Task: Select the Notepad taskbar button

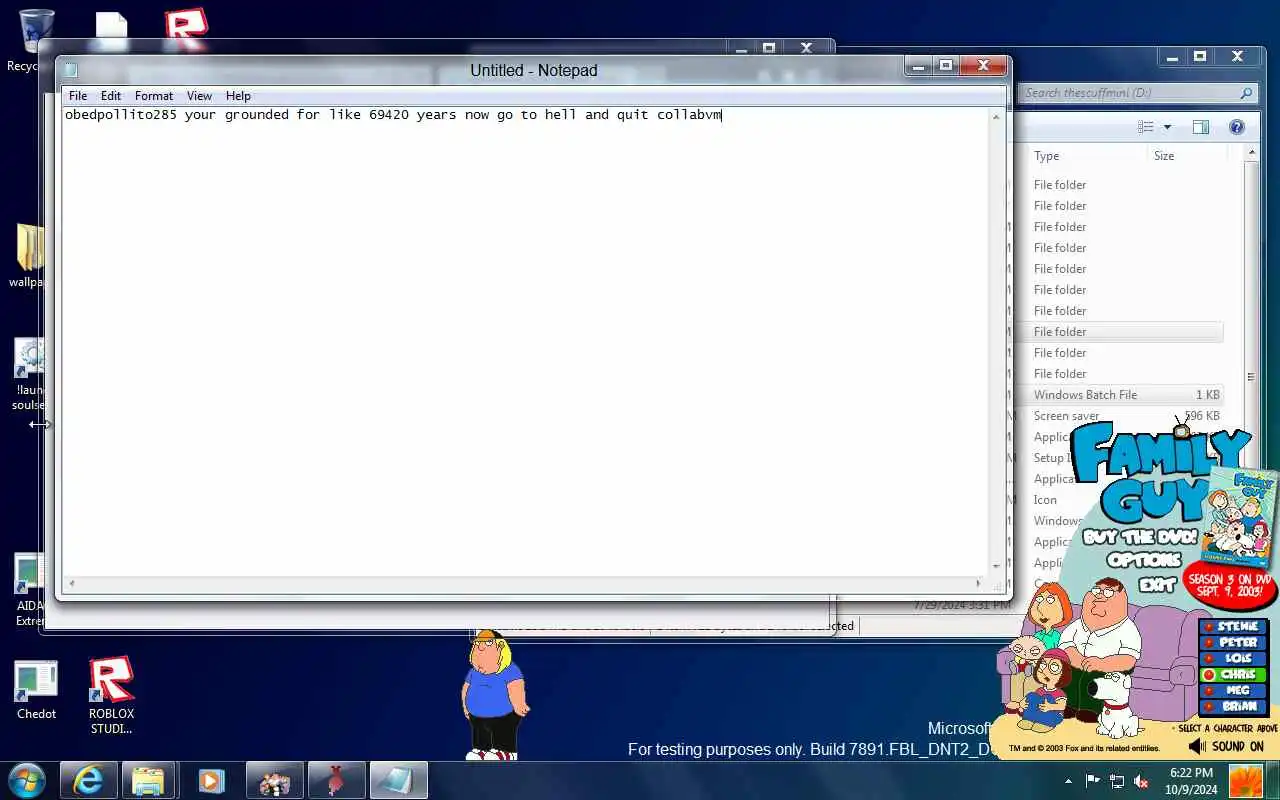Action: pyautogui.click(x=398, y=781)
